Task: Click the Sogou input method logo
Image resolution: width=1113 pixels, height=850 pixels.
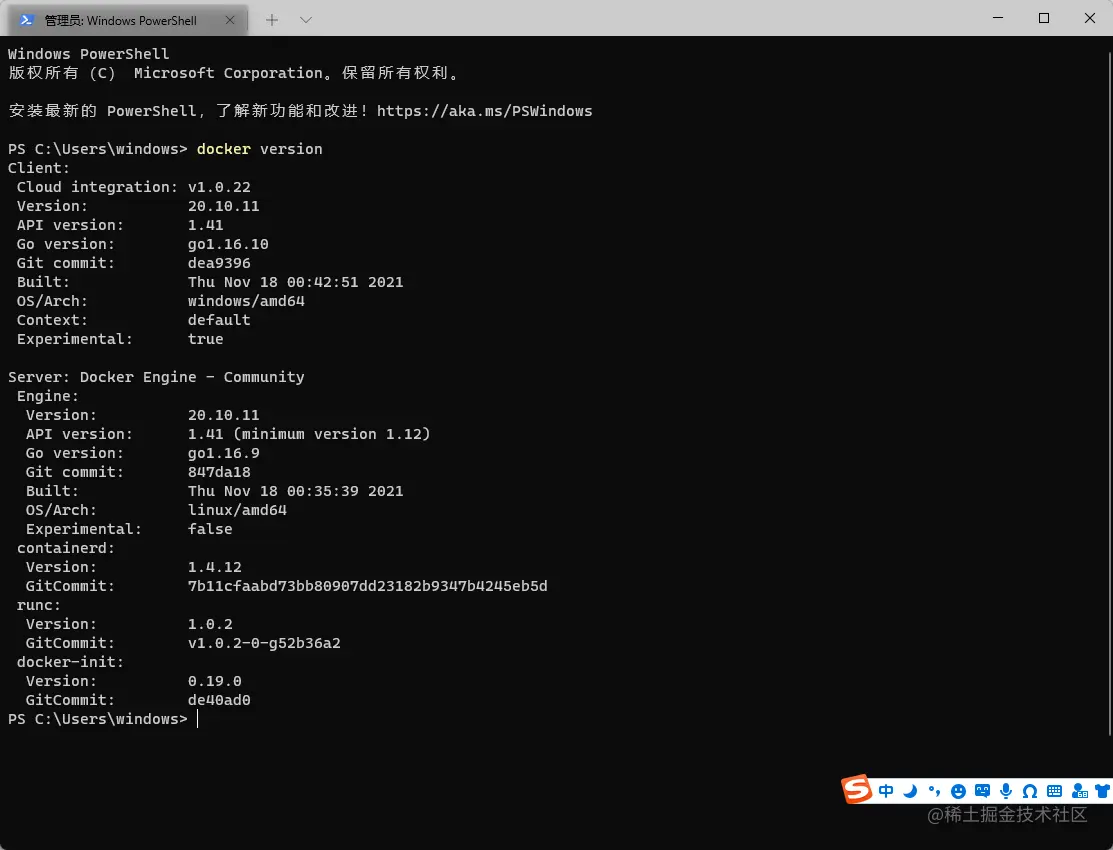Action: (856, 789)
